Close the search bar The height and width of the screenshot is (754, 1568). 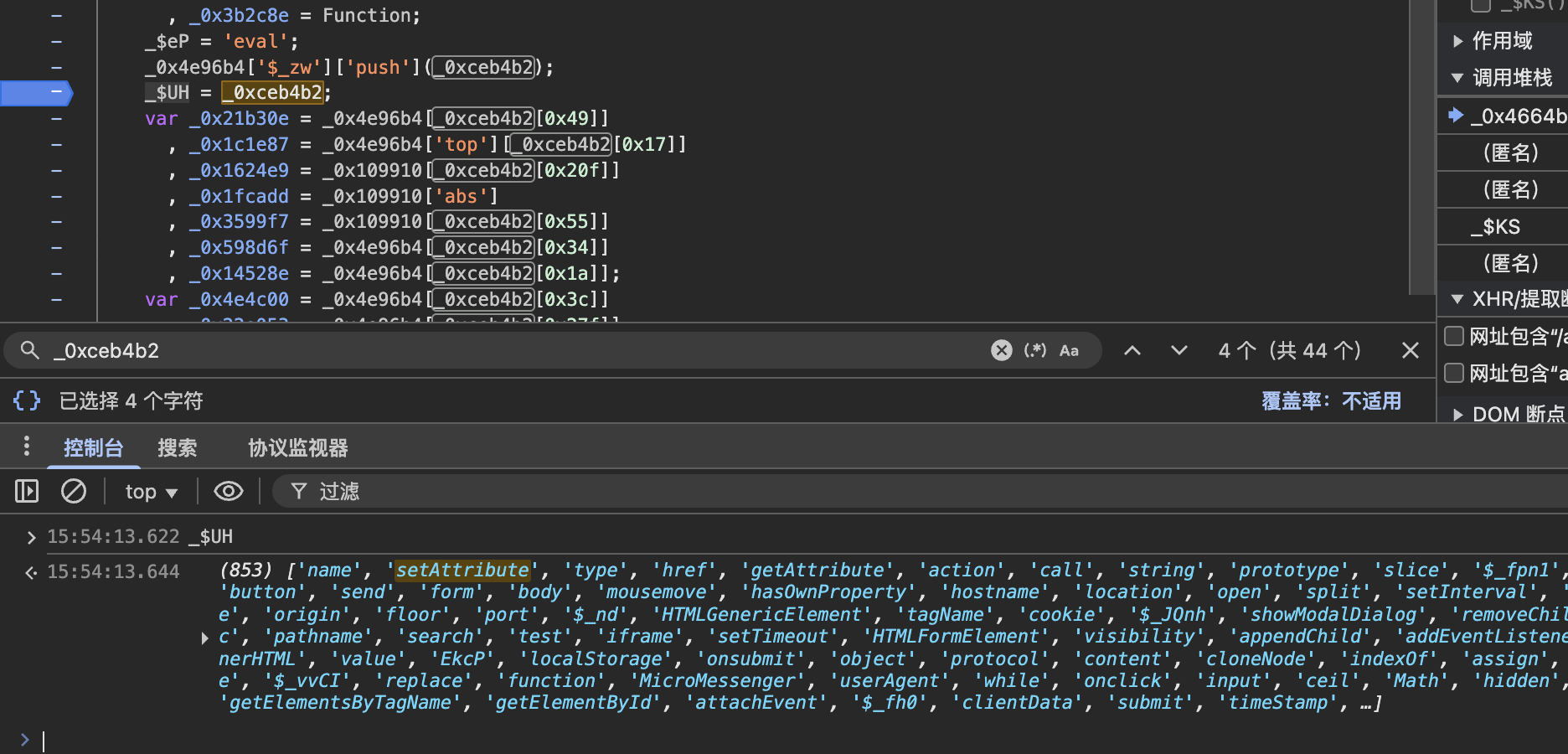pos(1410,350)
